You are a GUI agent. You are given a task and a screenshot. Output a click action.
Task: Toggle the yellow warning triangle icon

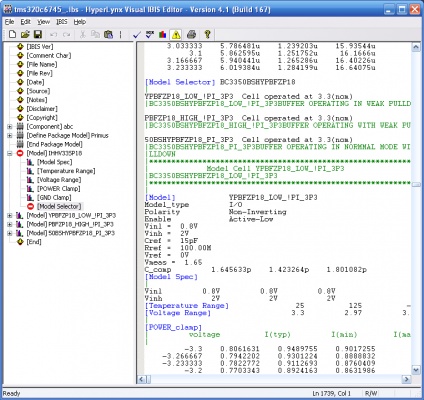coord(176,34)
